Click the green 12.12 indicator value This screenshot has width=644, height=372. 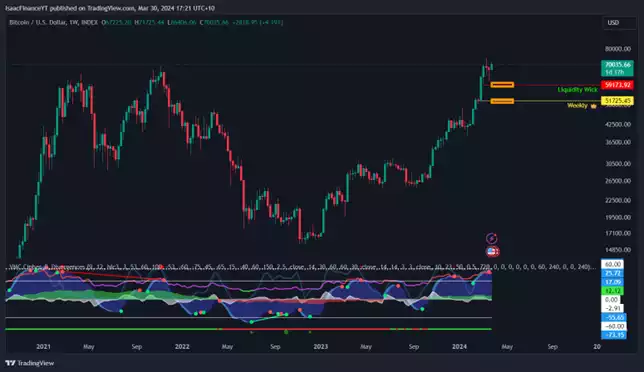tap(612, 291)
